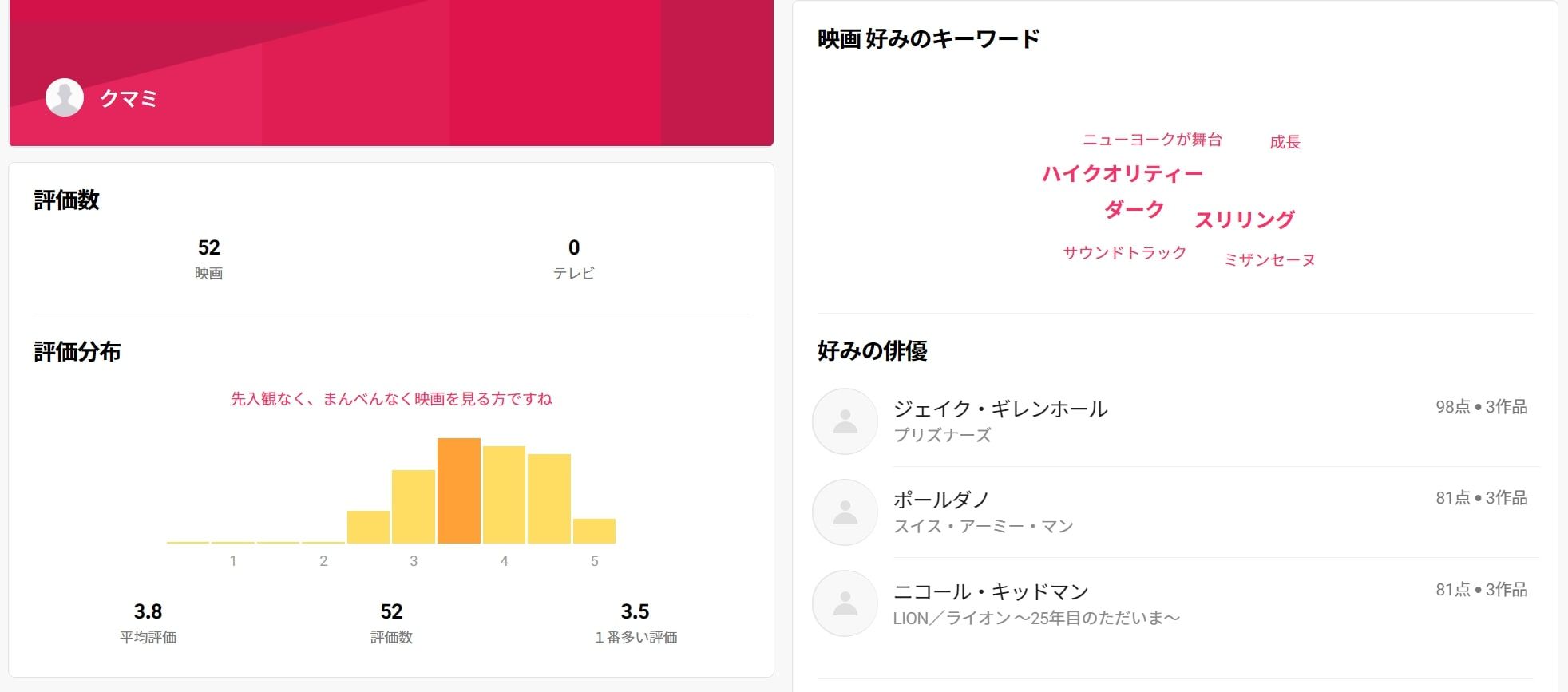Click ポールダノ's actor avatar placeholder

coord(845,512)
